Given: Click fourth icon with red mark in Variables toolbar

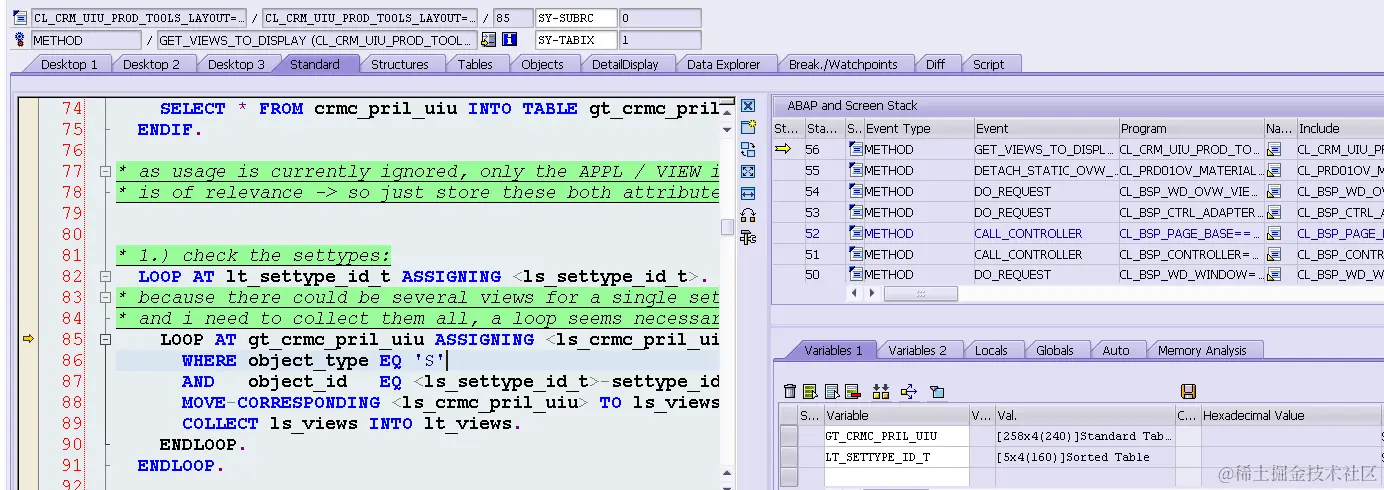Looking at the screenshot, I should (x=852, y=391).
